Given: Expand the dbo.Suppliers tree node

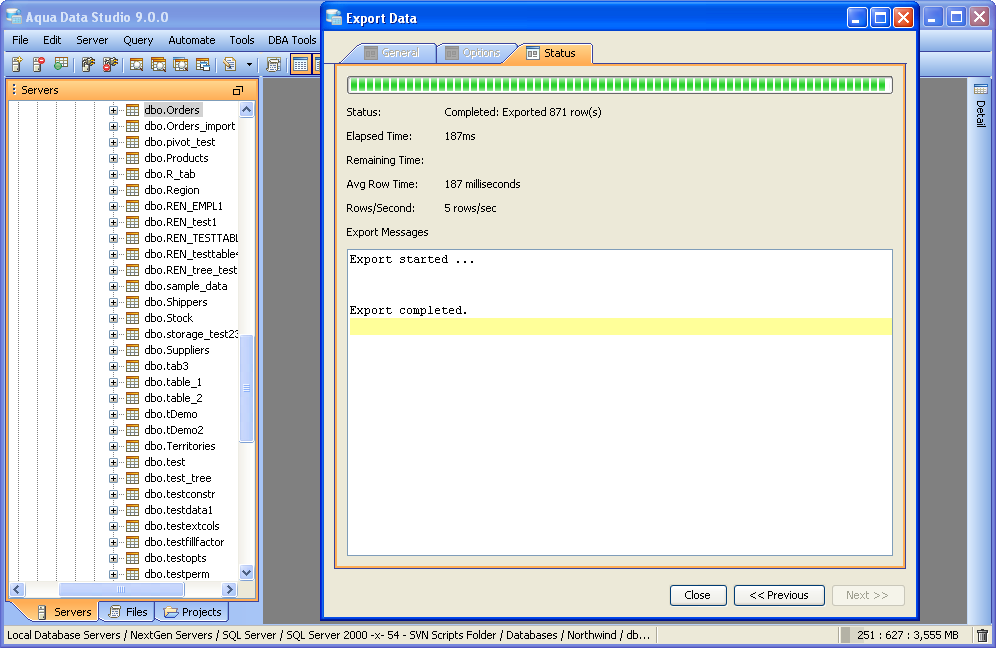Looking at the screenshot, I should pos(113,350).
